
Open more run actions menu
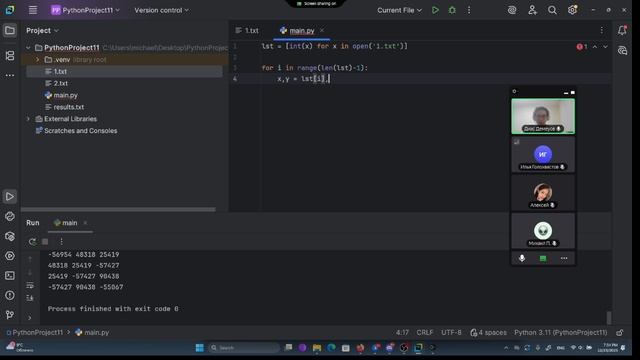point(469,10)
